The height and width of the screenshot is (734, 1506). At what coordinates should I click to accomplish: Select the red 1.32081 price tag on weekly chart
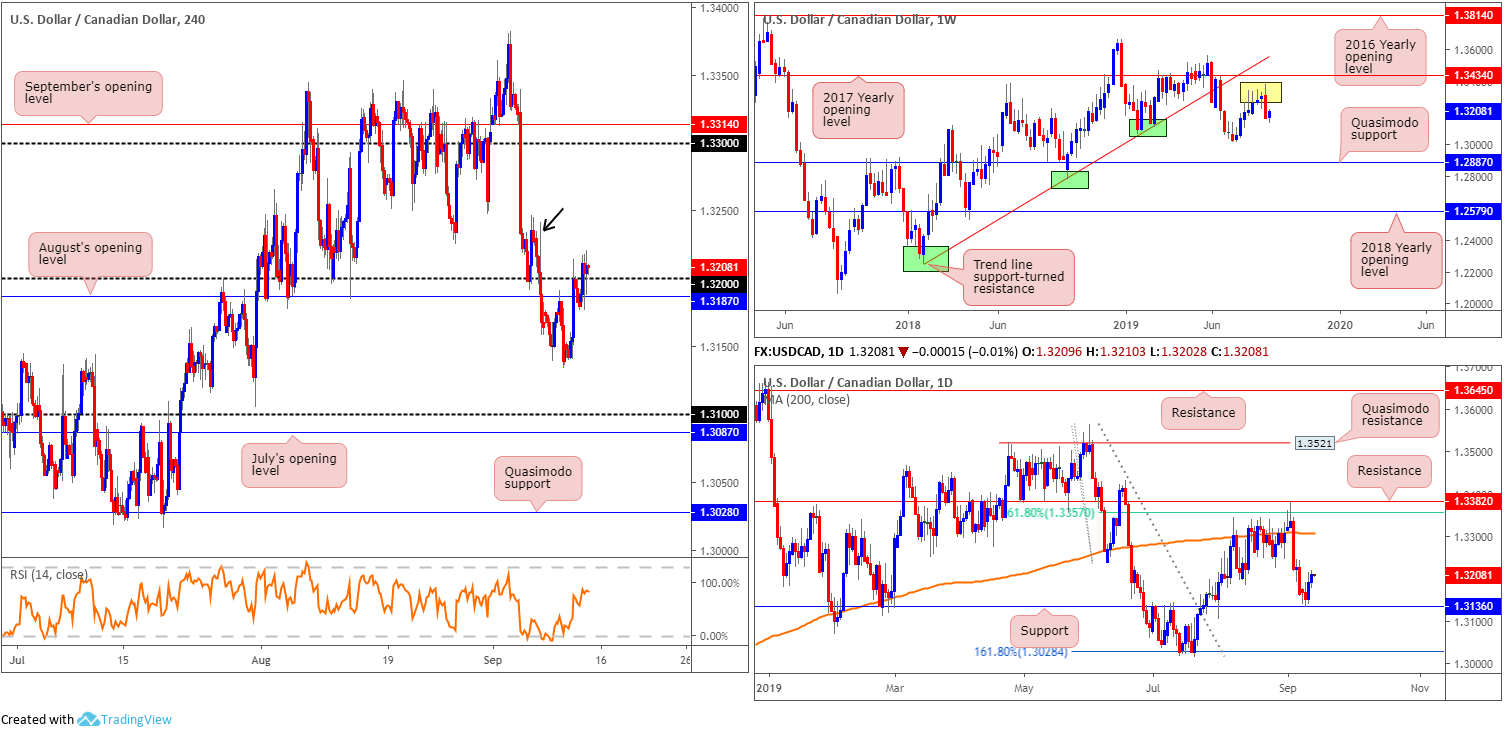tap(1475, 112)
